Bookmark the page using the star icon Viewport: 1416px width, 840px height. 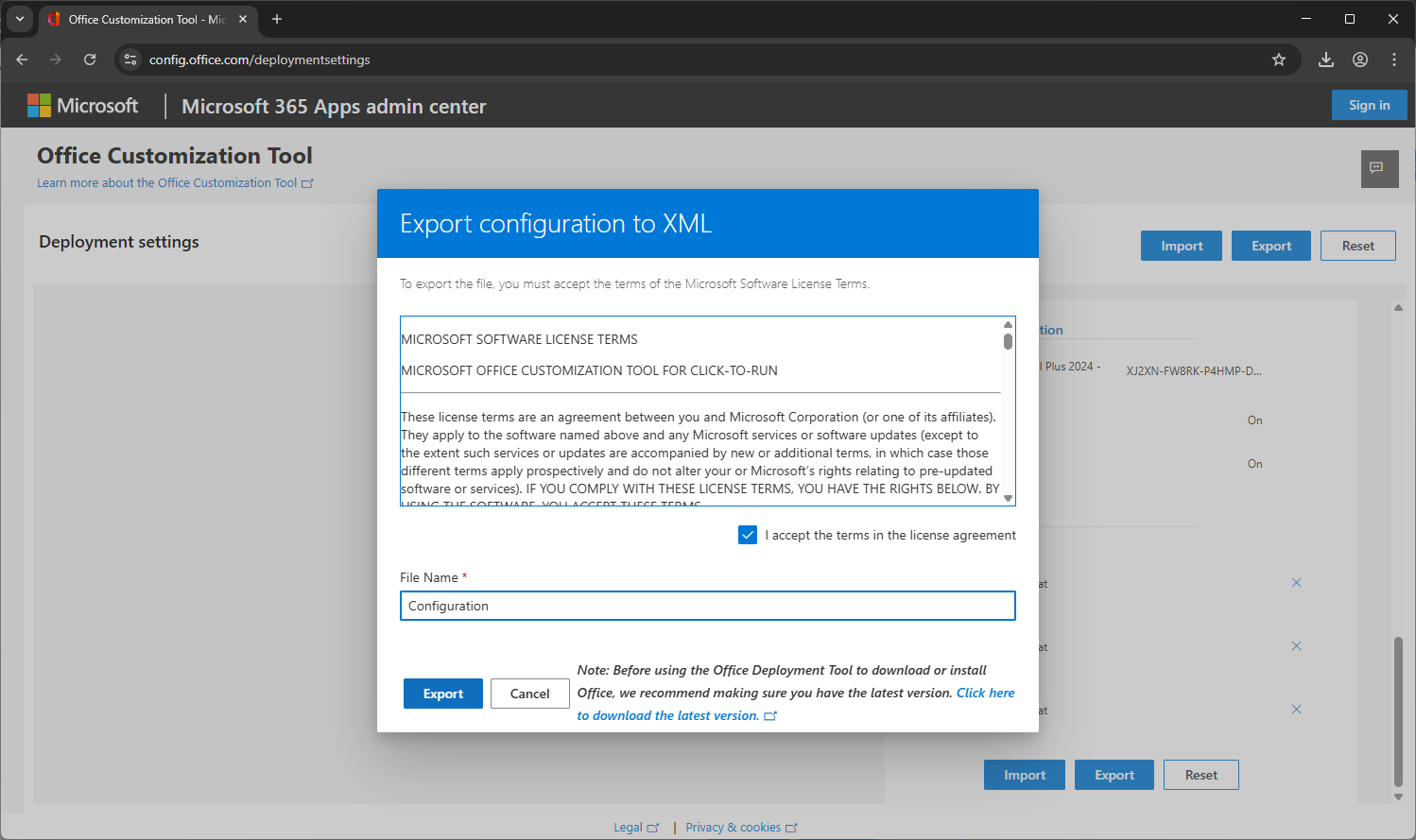click(1279, 59)
